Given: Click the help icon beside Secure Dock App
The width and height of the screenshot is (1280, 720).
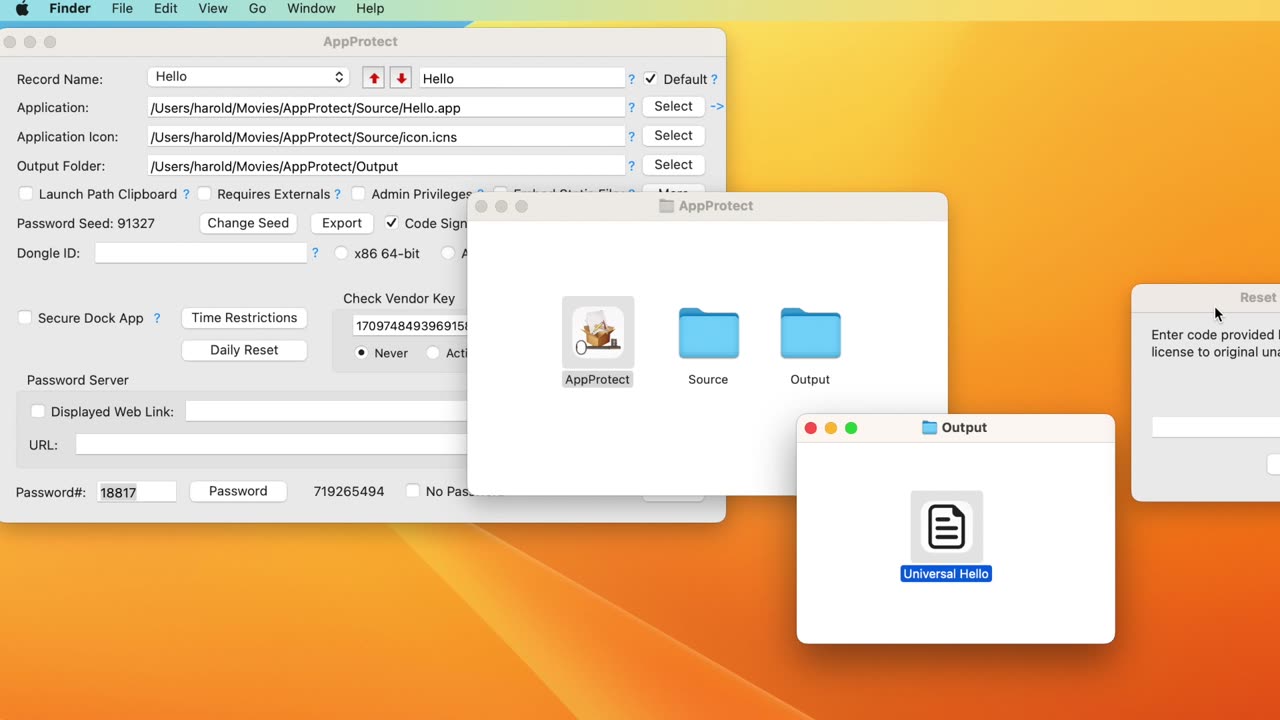Looking at the screenshot, I should [x=157, y=318].
